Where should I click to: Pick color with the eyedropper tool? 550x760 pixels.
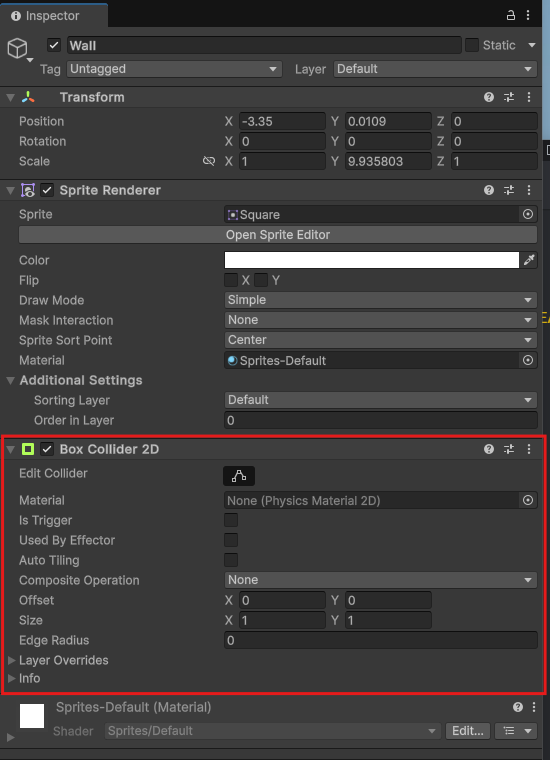pyautogui.click(x=529, y=260)
